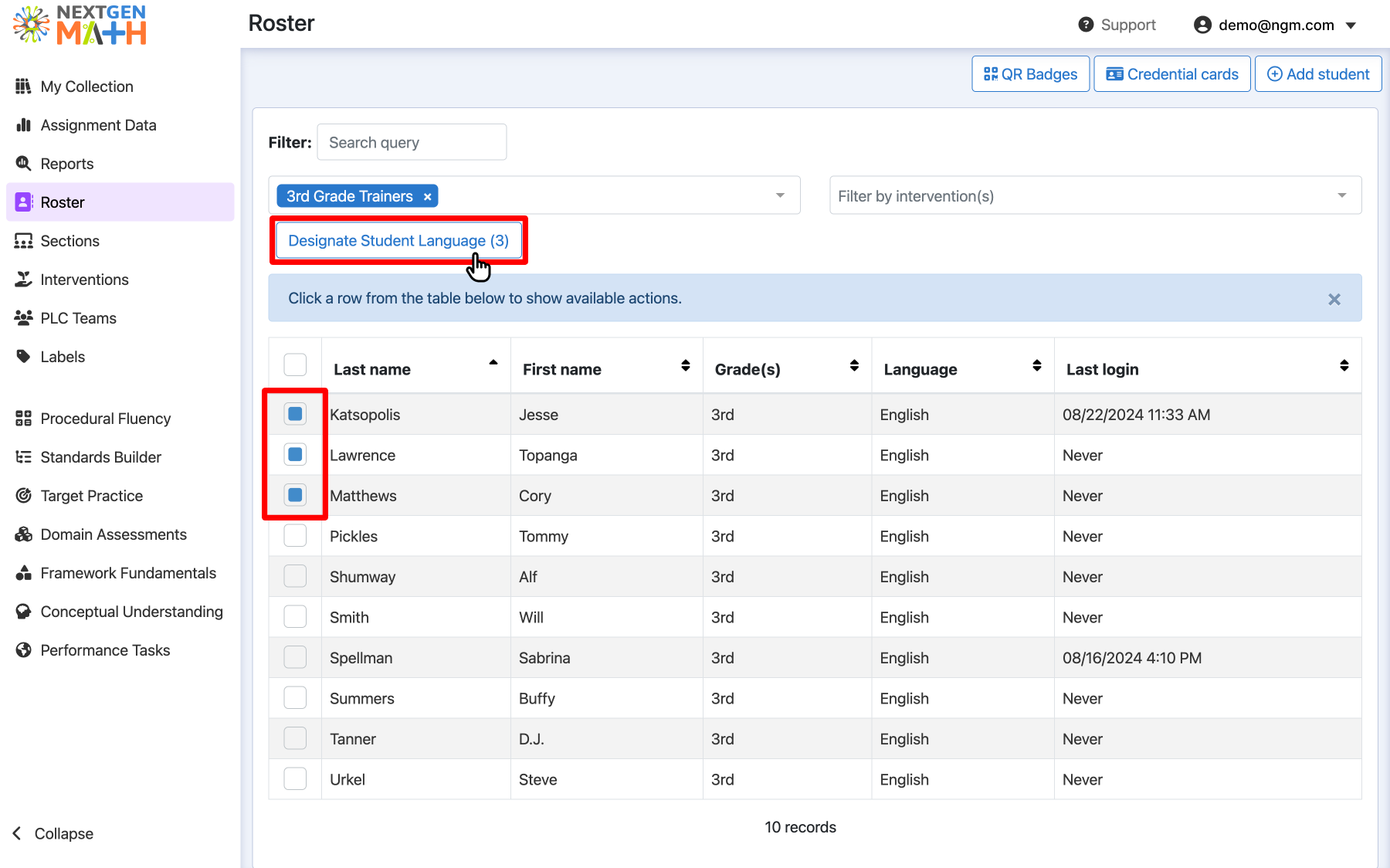This screenshot has height=868, width=1390.
Task: Open the Support link
Action: [x=1117, y=25]
